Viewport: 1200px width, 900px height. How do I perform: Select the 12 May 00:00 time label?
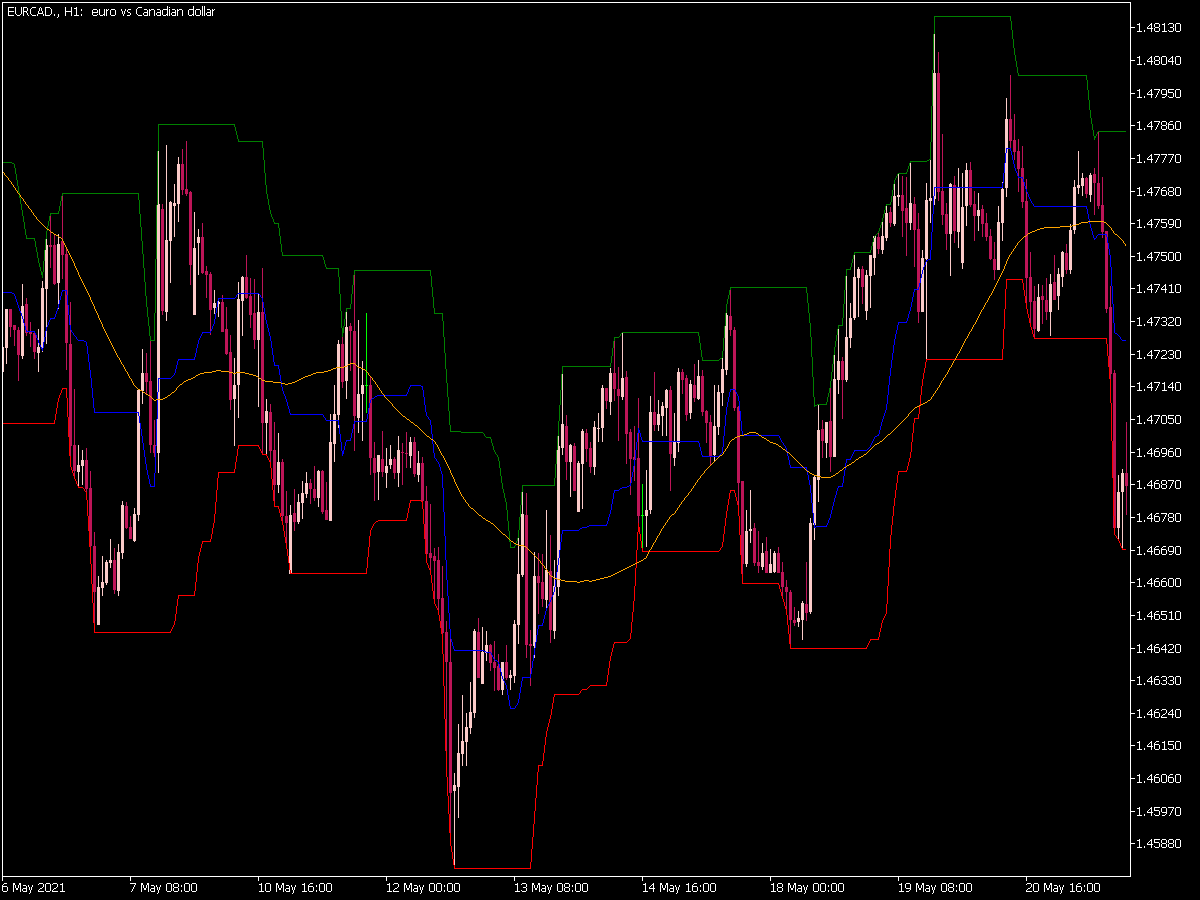425,887
